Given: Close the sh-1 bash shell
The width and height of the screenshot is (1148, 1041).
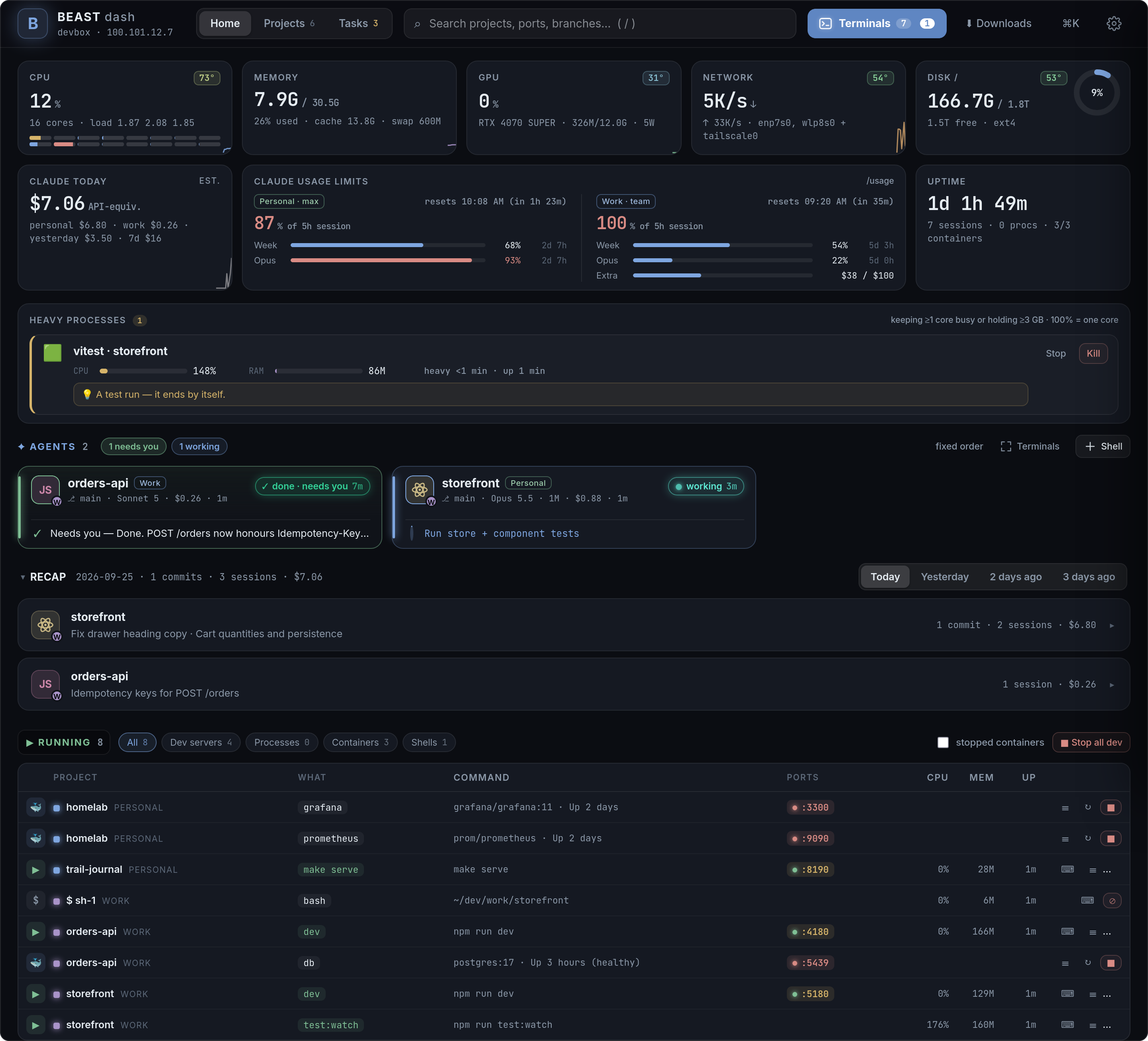Looking at the screenshot, I should coord(1112,900).
